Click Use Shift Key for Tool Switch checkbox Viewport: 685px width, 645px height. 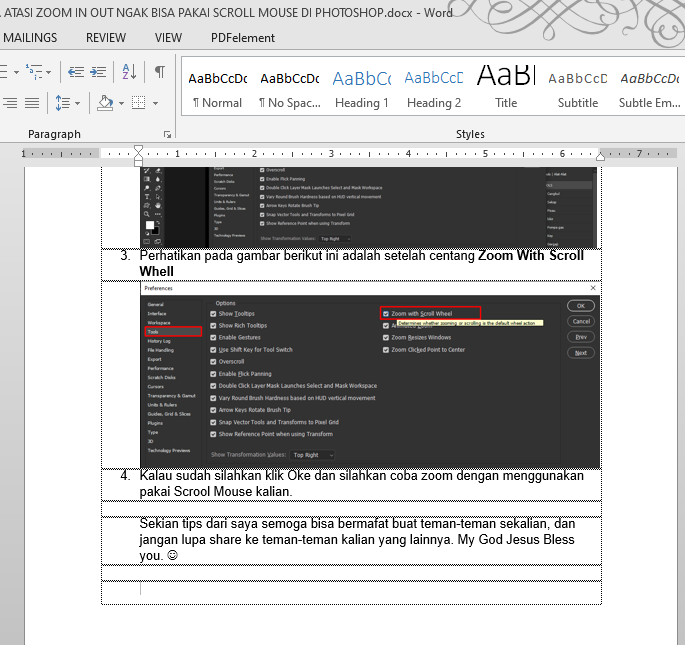[213, 350]
